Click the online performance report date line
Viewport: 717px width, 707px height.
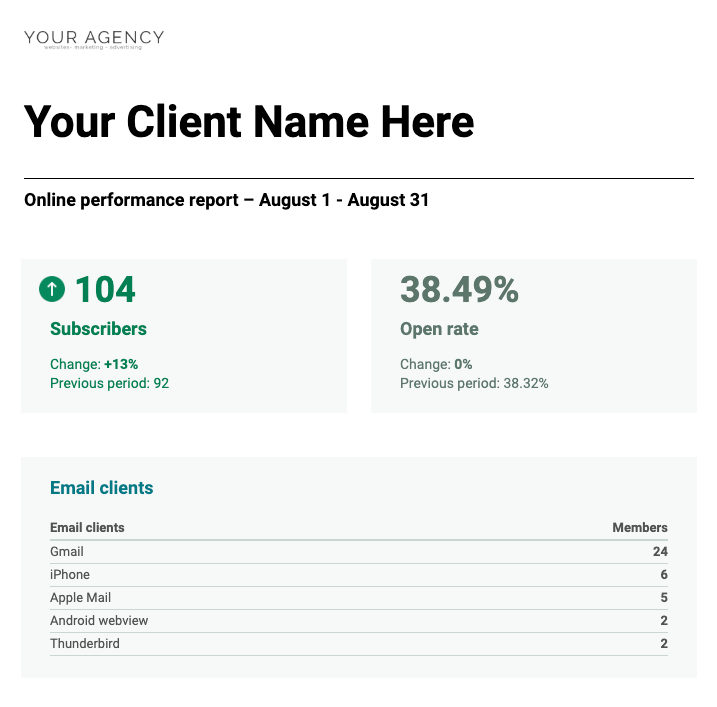click(226, 200)
